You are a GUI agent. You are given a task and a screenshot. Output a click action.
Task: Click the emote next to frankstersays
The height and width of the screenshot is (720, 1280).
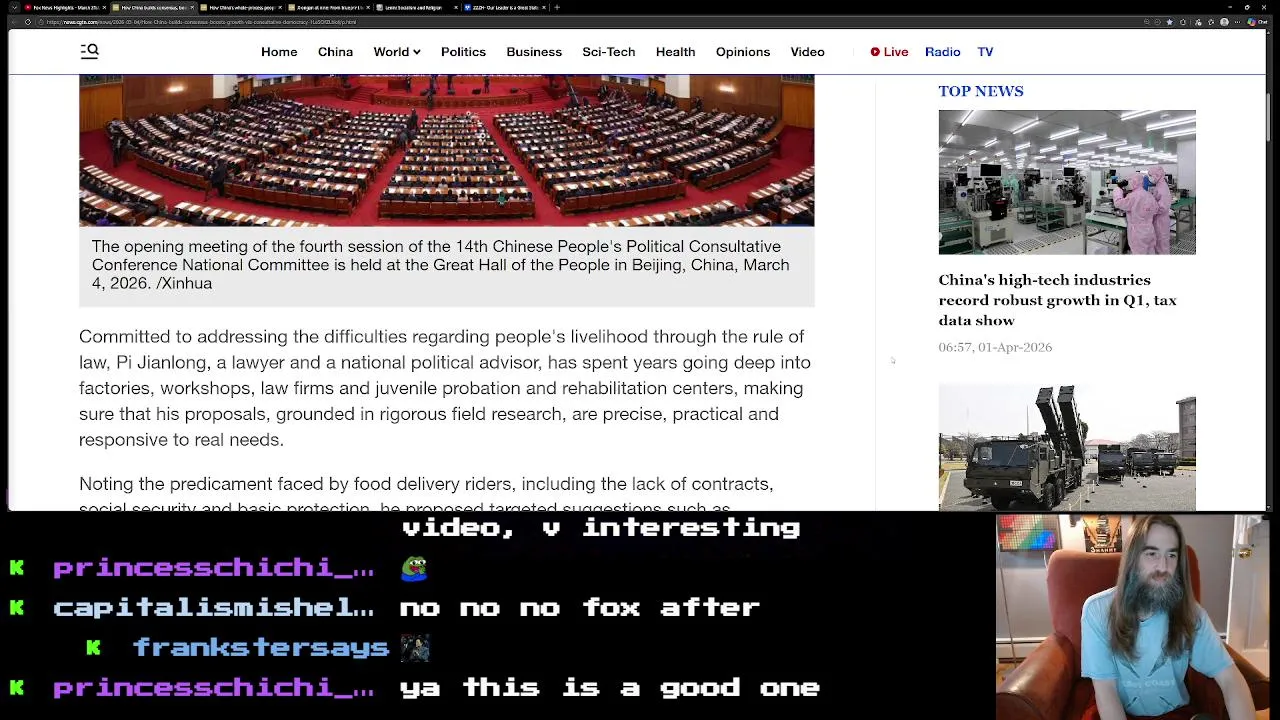tap(415, 647)
